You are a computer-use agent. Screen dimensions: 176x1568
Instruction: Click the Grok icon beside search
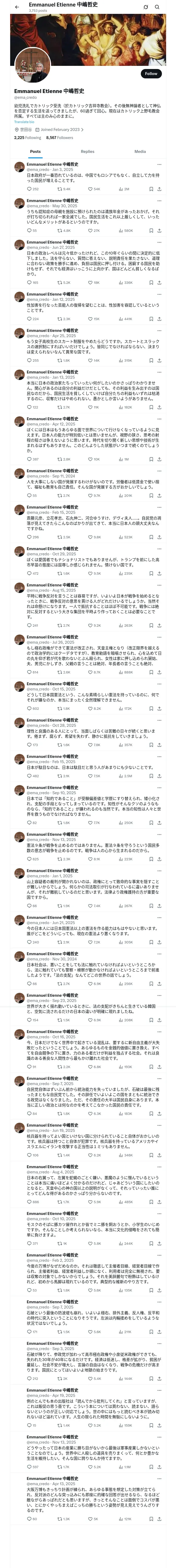point(146,7)
